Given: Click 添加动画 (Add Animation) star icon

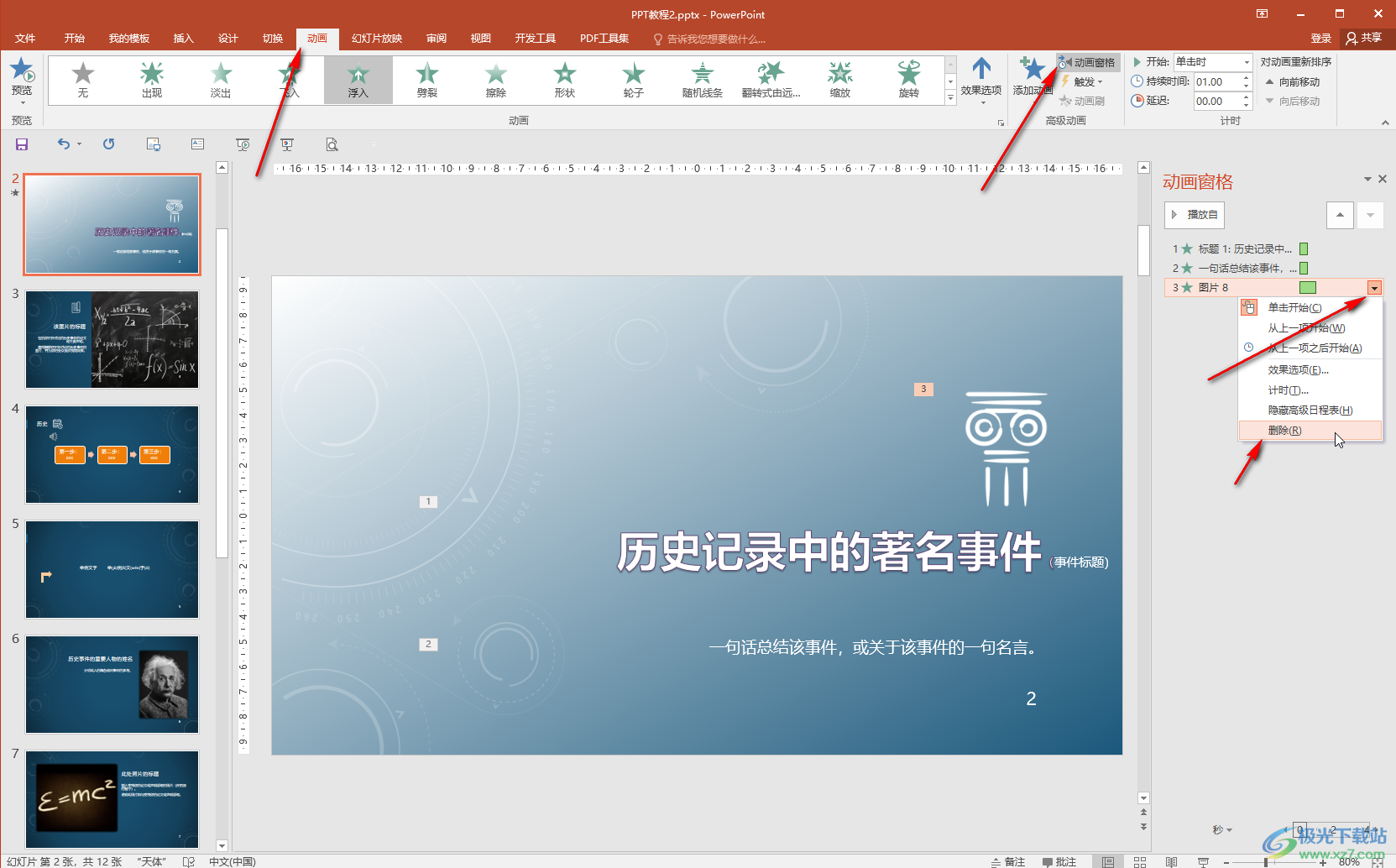Looking at the screenshot, I should click(x=1032, y=70).
